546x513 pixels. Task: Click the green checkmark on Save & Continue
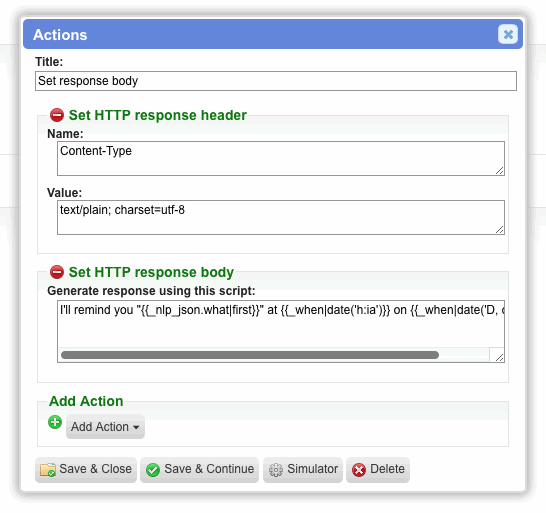click(153, 470)
